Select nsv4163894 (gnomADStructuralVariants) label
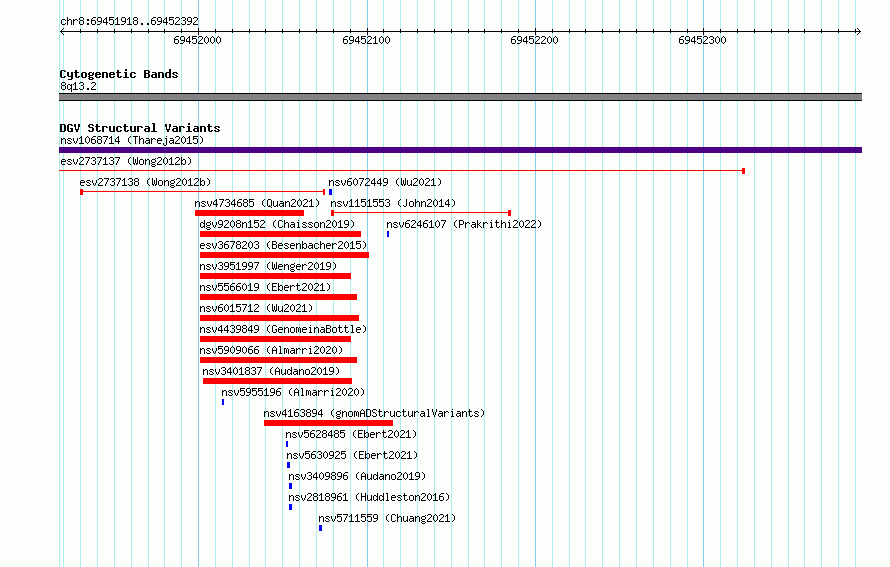This screenshot has height=567, width=890. pos(374,413)
